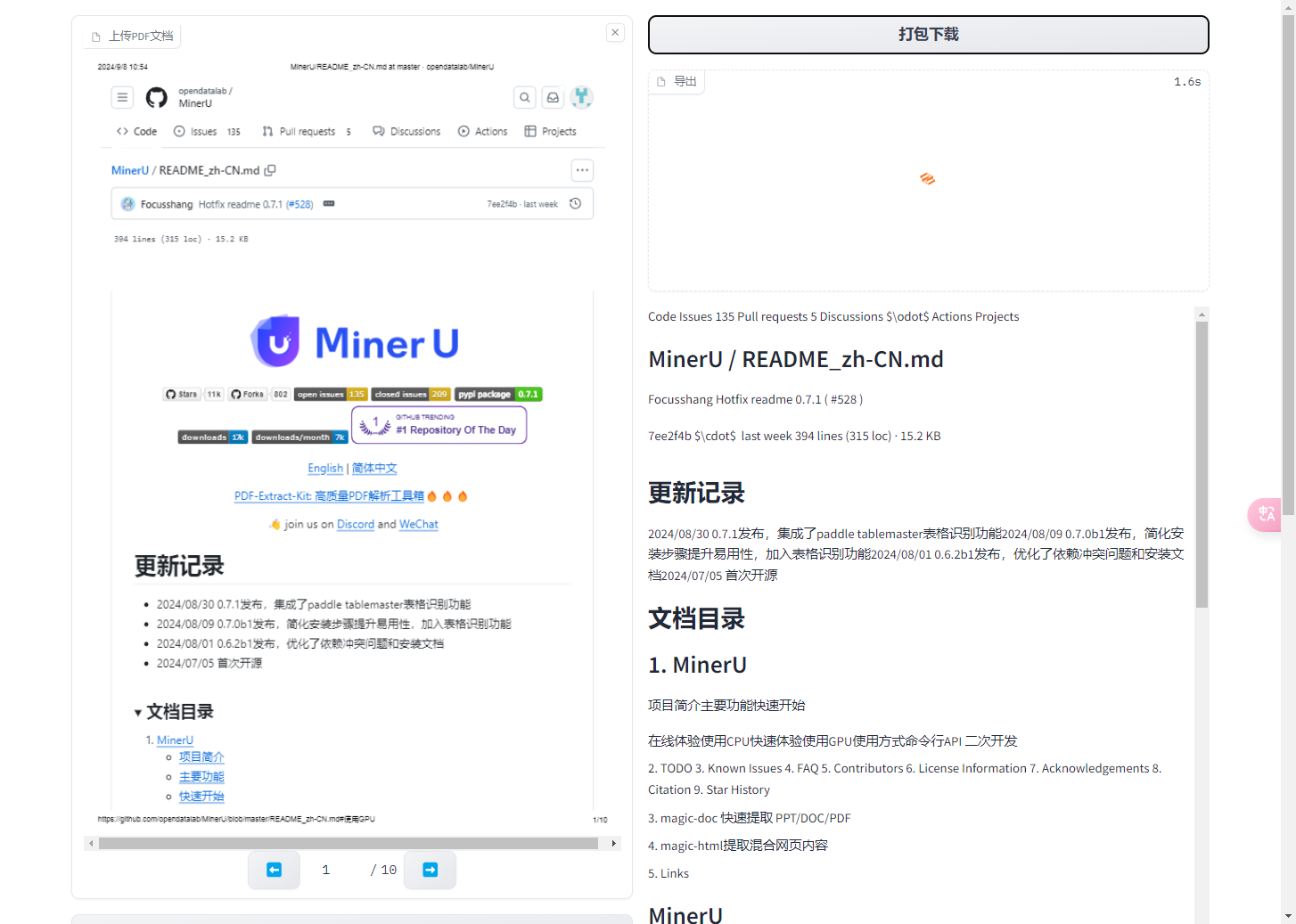Click the commit history clock icon

576,204
